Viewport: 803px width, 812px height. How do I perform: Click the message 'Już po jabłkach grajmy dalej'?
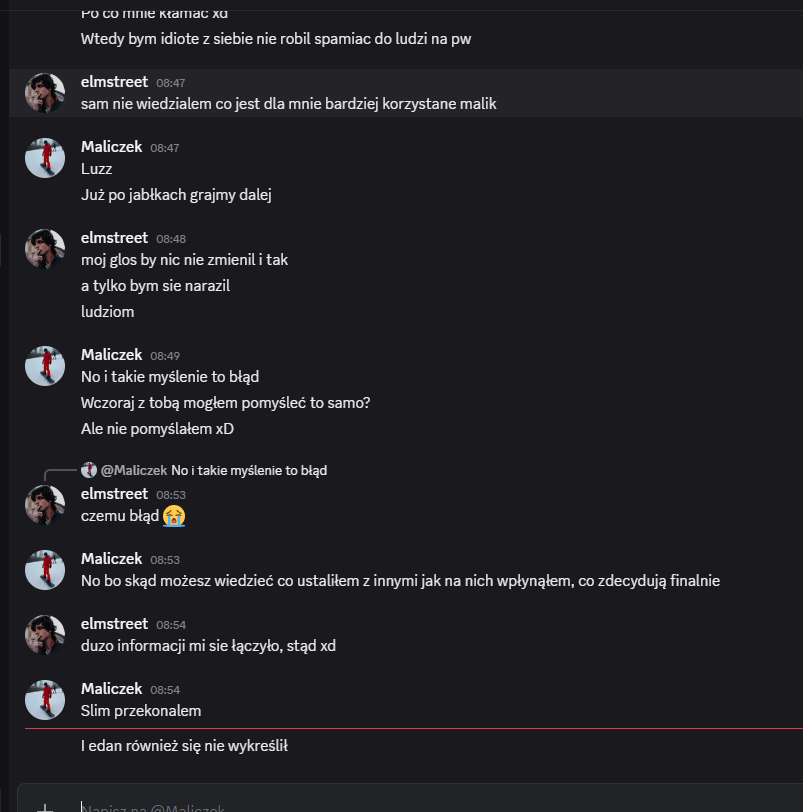point(176,195)
